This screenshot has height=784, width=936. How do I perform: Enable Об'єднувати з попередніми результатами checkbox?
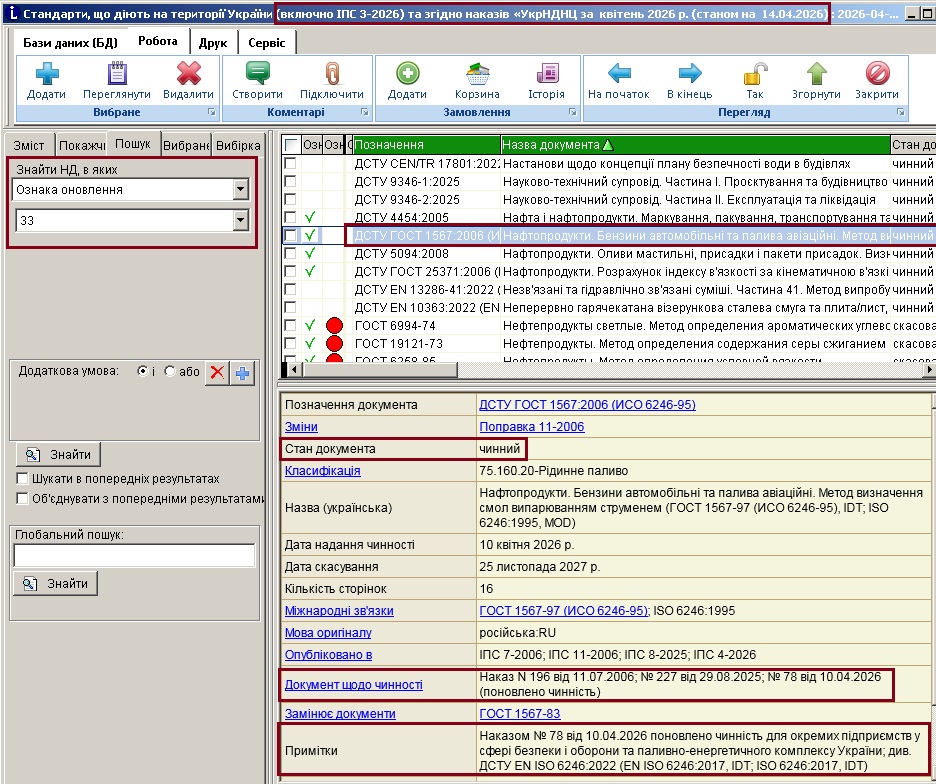(22, 498)
